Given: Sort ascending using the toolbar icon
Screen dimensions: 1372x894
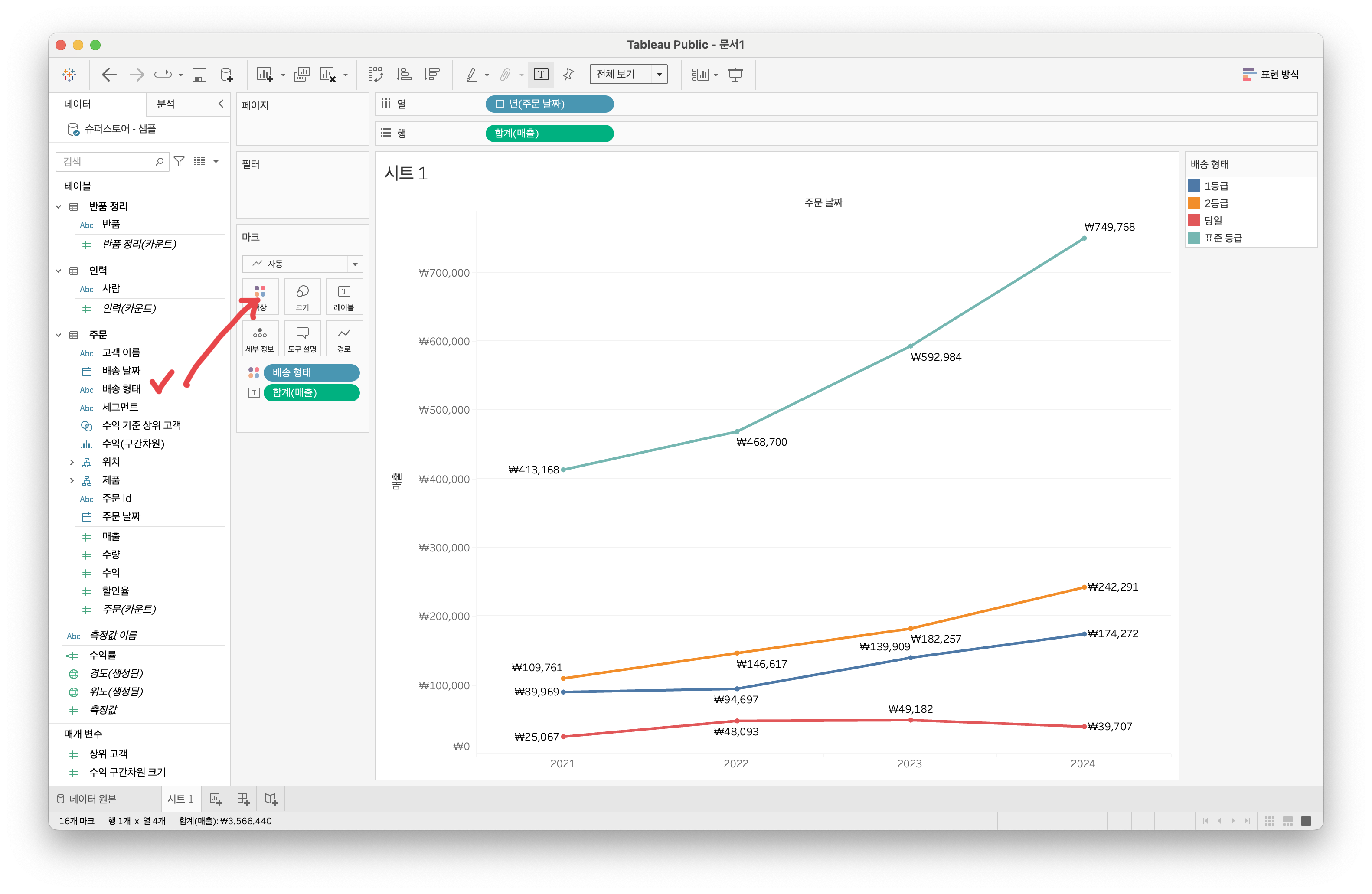Looking at the screenshot, I should pyautogui.click(x=404, y=75).
